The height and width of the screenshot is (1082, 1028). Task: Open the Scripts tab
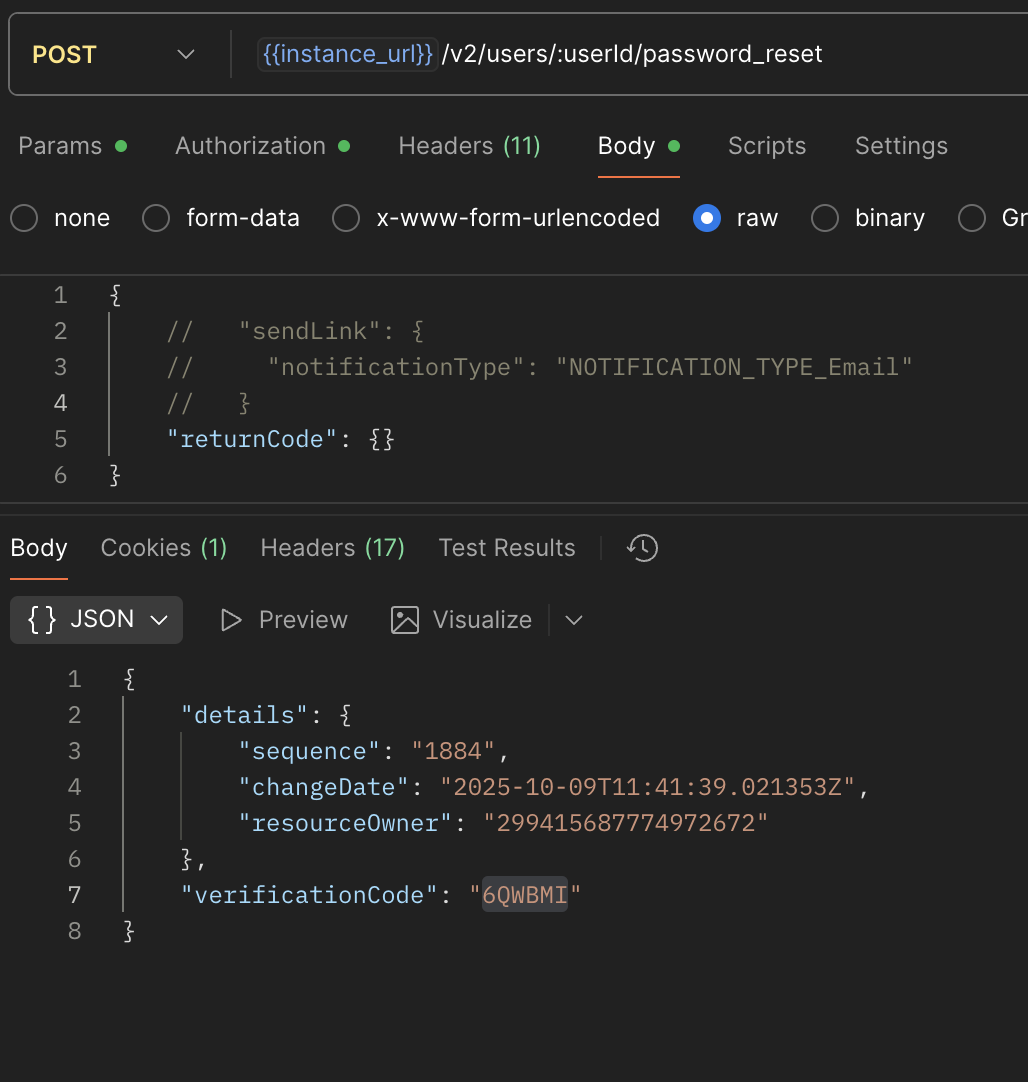pyautogui.click(x=767, y=146)
